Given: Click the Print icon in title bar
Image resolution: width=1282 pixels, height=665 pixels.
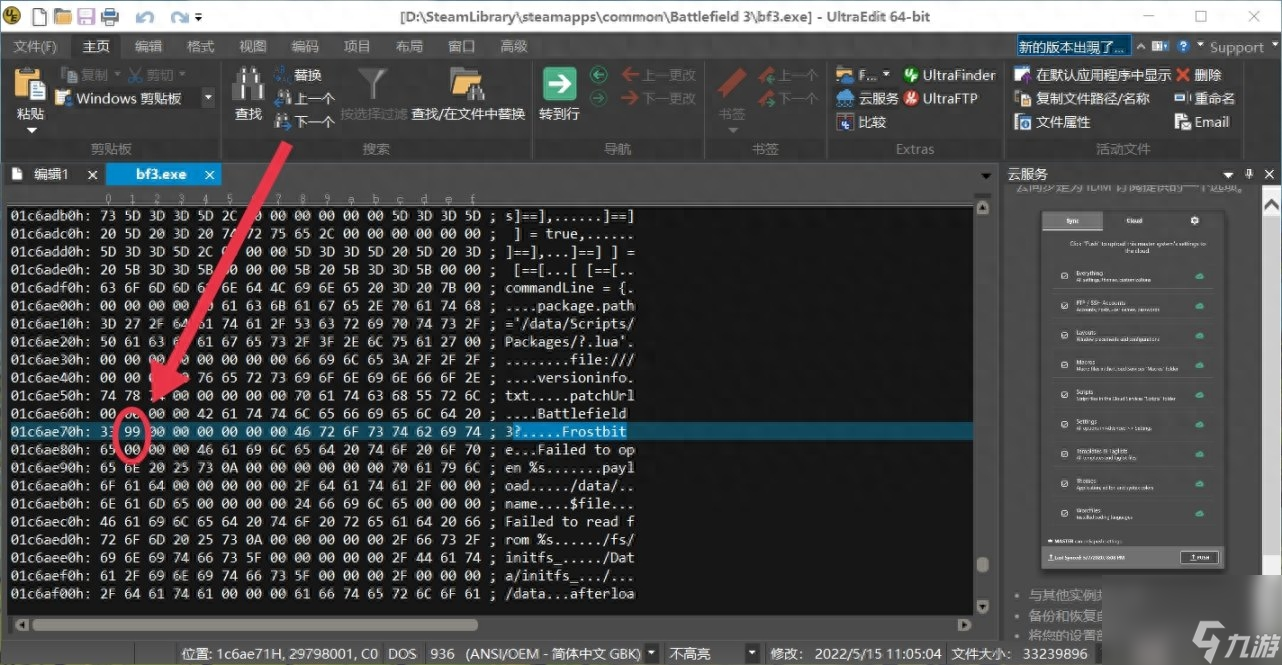Looking at the screenshot, I should [x=108, y=16].
